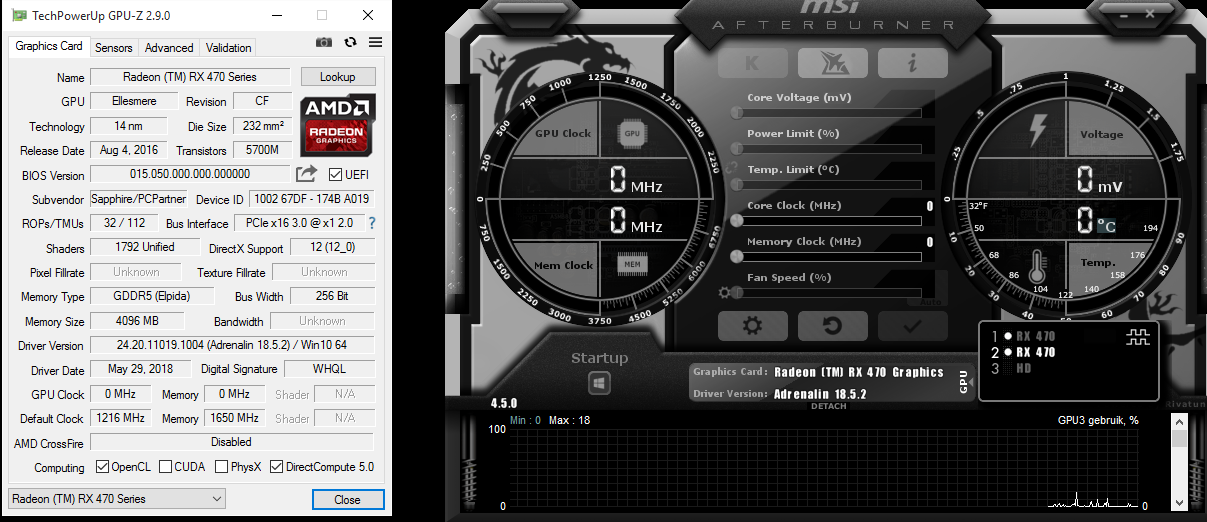Toggle the PhysX checkbox
Screen dimensions: 1207x522
pos(222,467)
